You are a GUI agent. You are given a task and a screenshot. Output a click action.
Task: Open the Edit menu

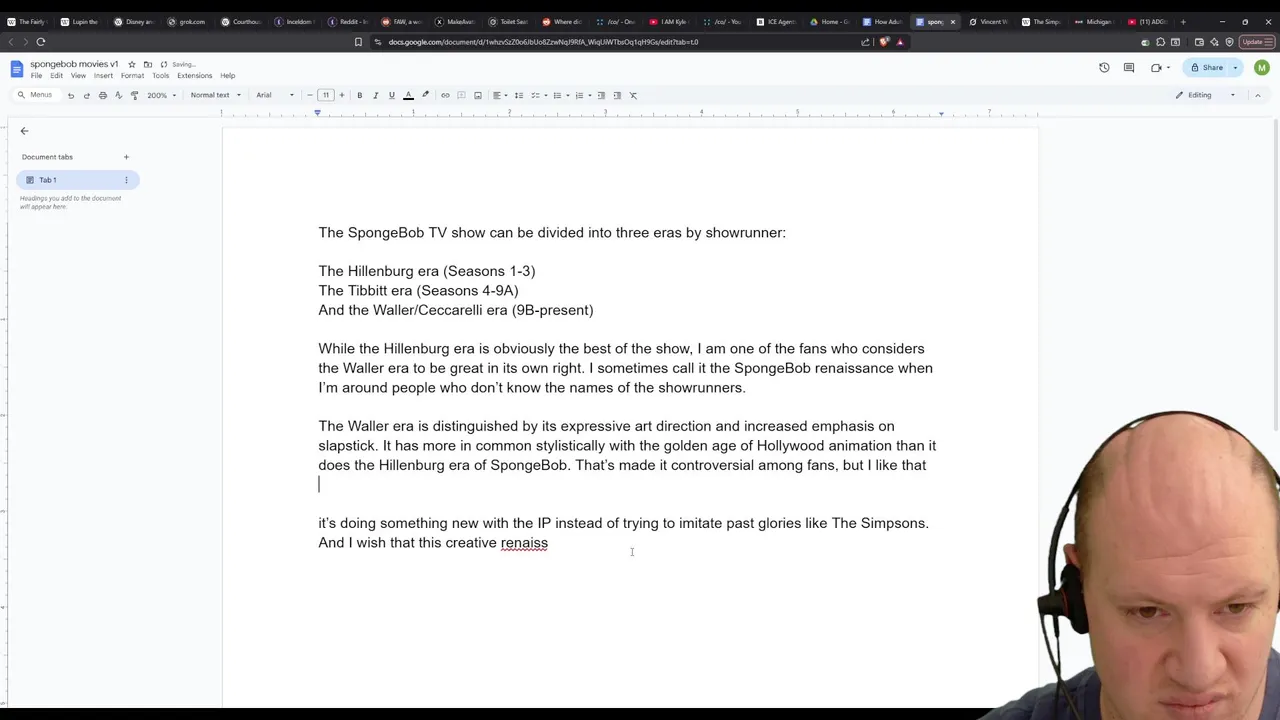point(56,76)
